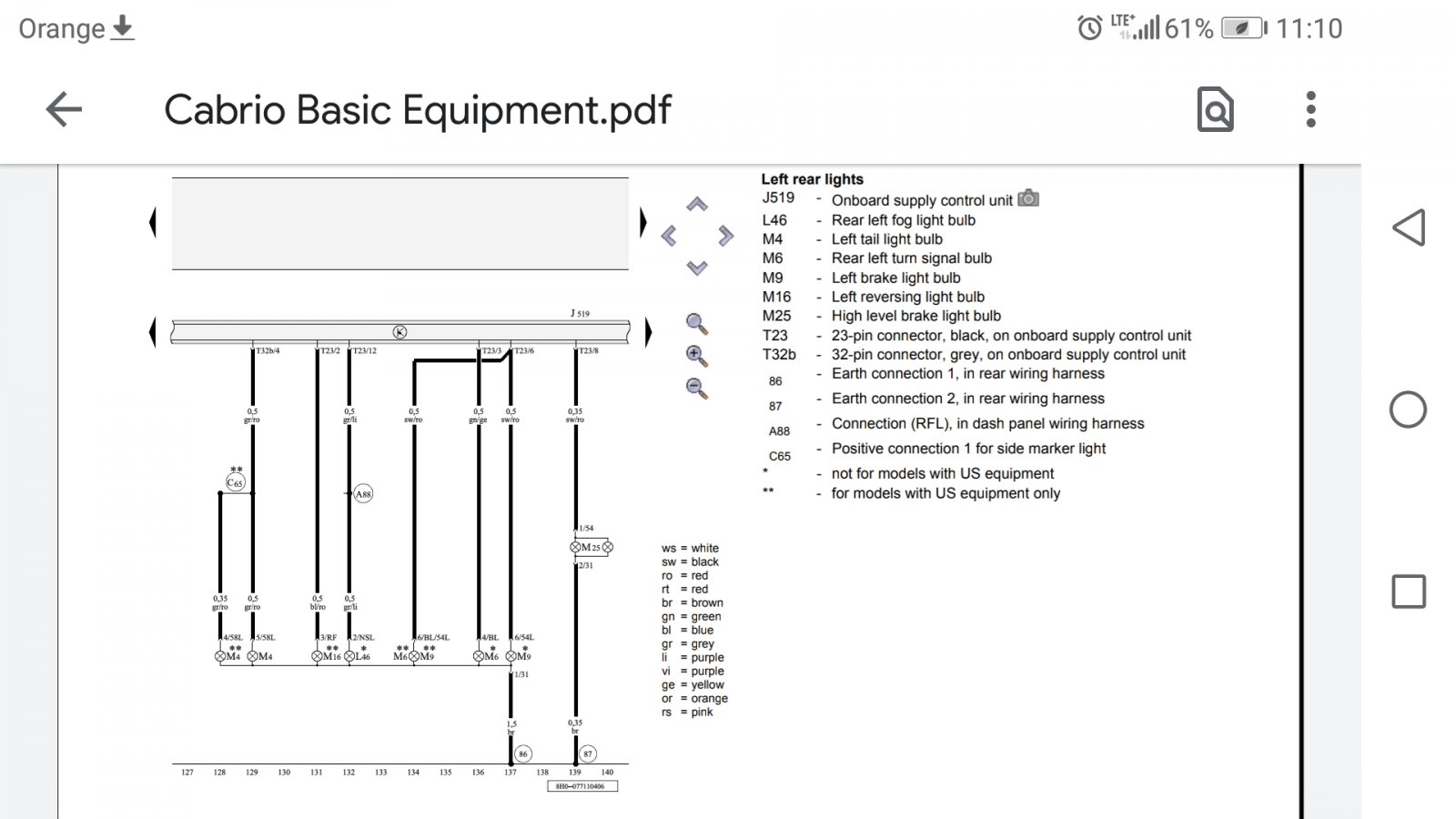1456x819 pixels.
Task: Click the T23 23-pin connector description
Action: pos(1011,336)
